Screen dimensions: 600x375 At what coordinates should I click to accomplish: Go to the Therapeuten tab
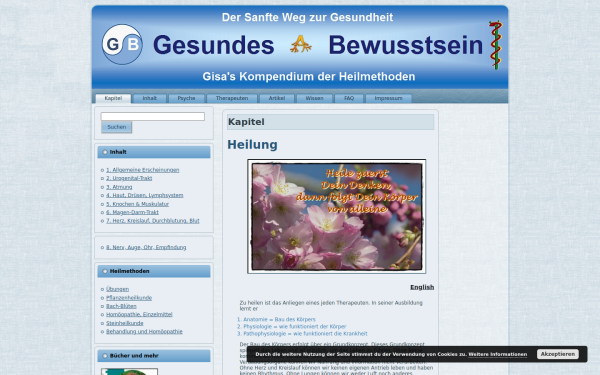point(232,98)
